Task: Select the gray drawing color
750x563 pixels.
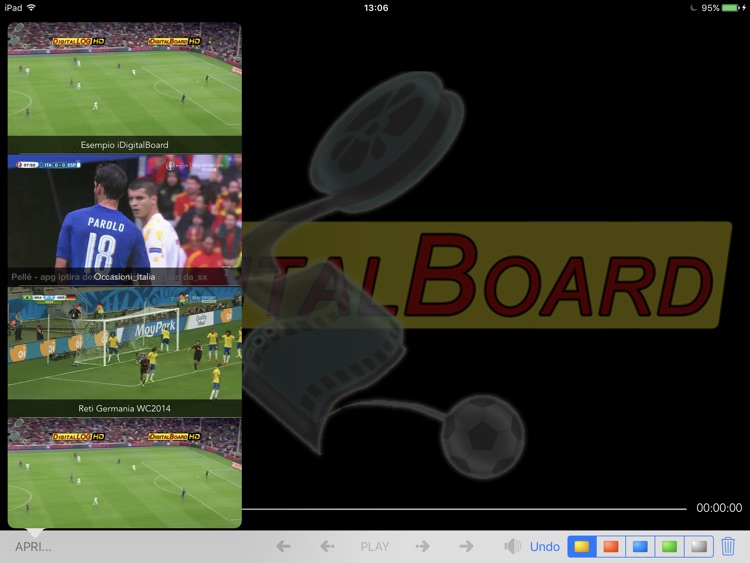Action: pyautogui.click(x=699, y=546)
